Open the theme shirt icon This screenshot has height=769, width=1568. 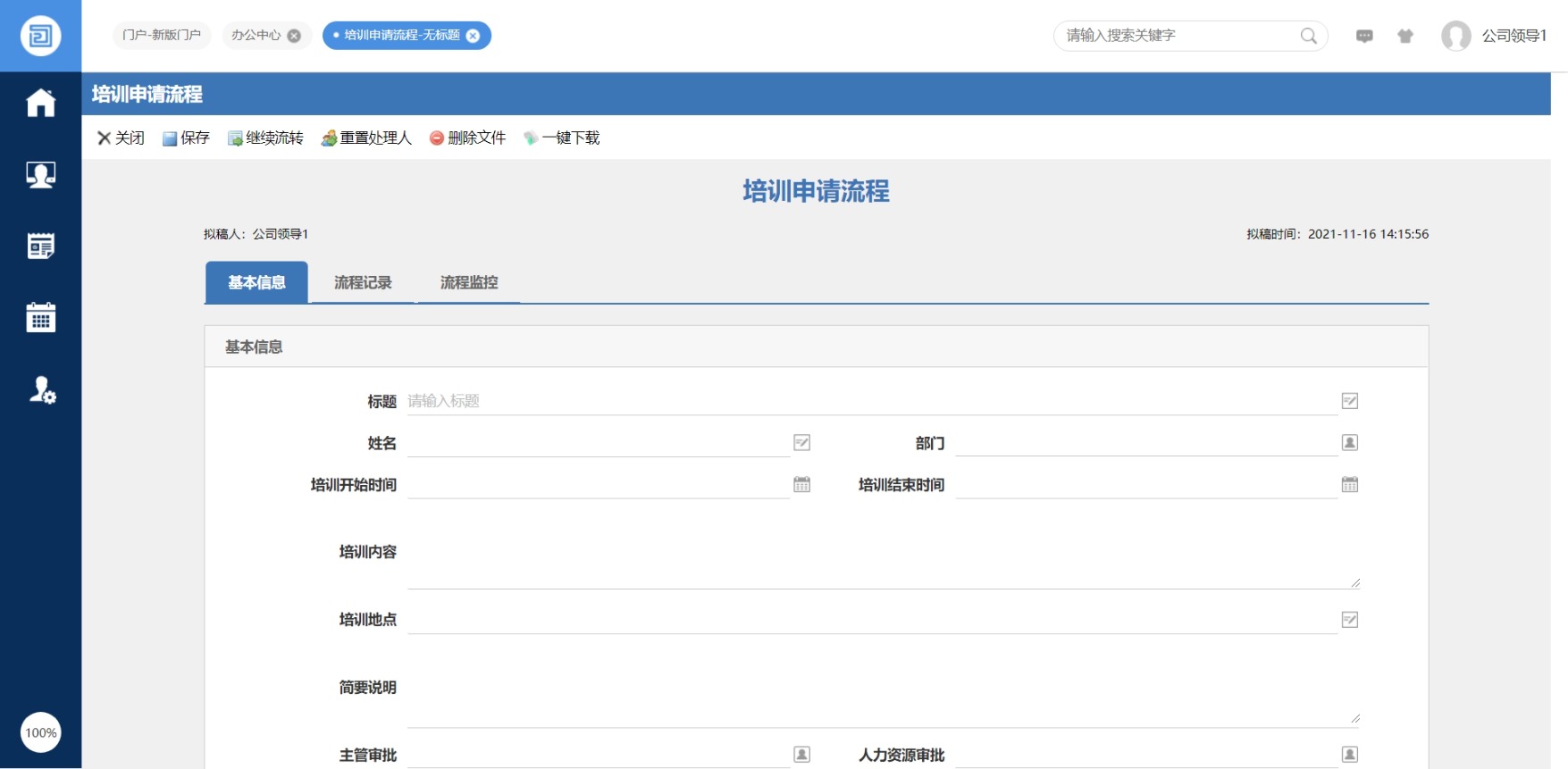1405,36
